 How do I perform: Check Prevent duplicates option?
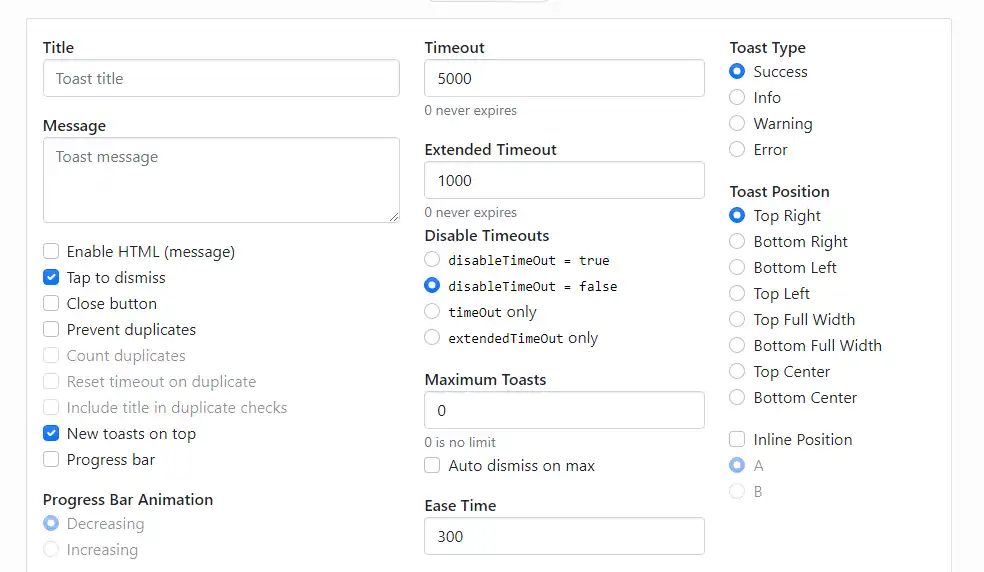51,330
